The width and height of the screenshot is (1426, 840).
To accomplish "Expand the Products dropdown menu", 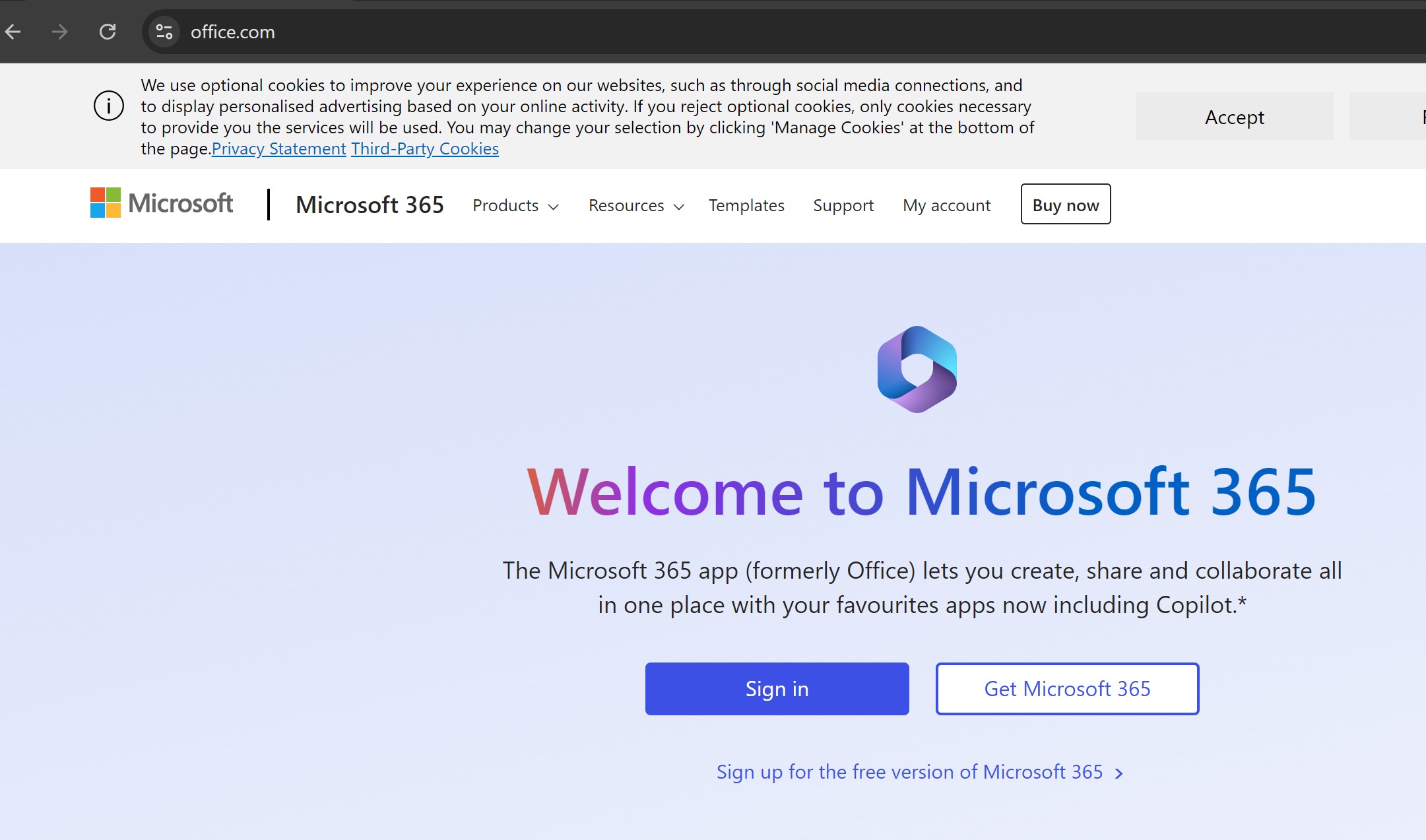I will [515, 206].
